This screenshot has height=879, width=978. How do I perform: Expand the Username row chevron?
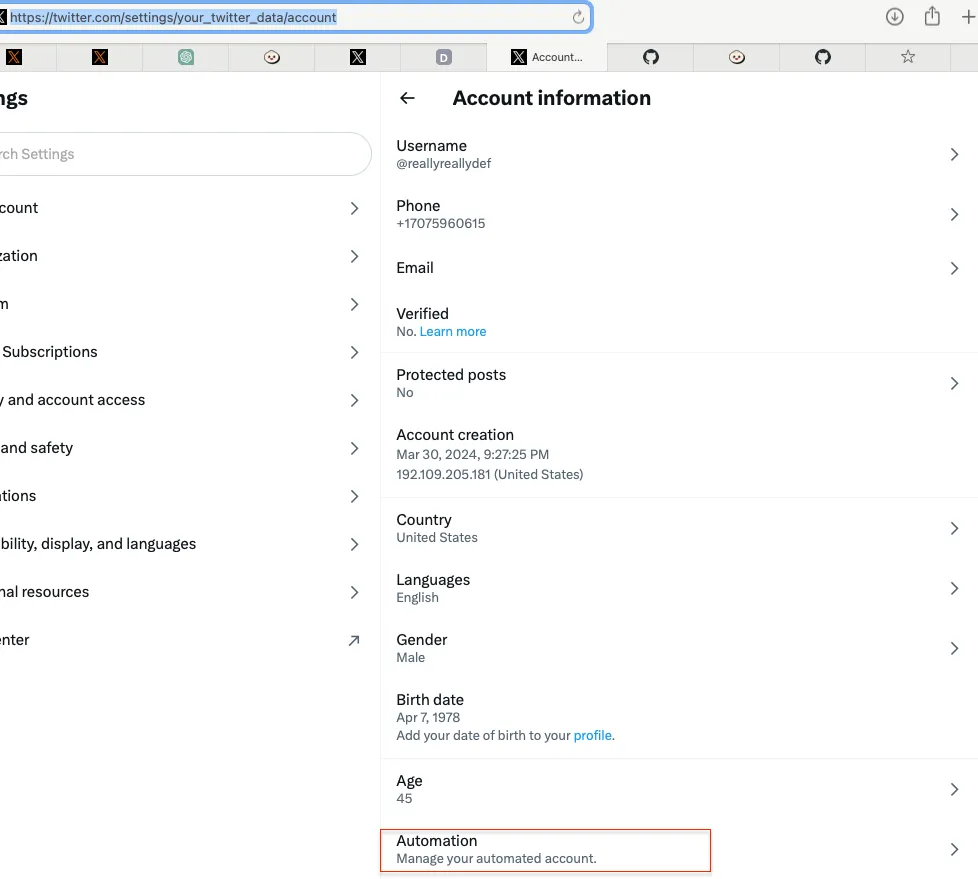(x=953, y=154)
